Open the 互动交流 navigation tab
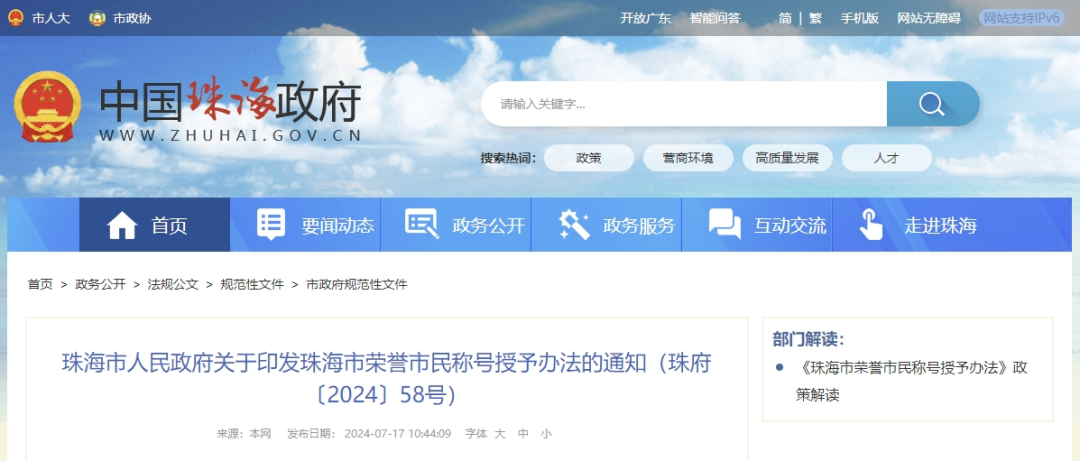The image size is (1080, 461). (757, 225)
